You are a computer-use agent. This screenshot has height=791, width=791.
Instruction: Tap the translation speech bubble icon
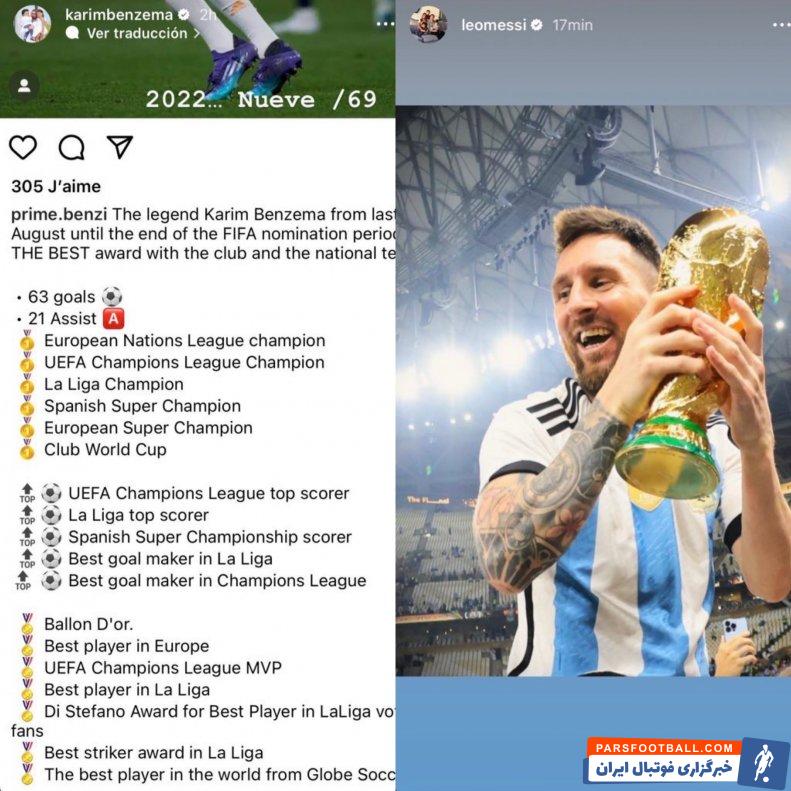pyautogui.click(x=73, y=33)
